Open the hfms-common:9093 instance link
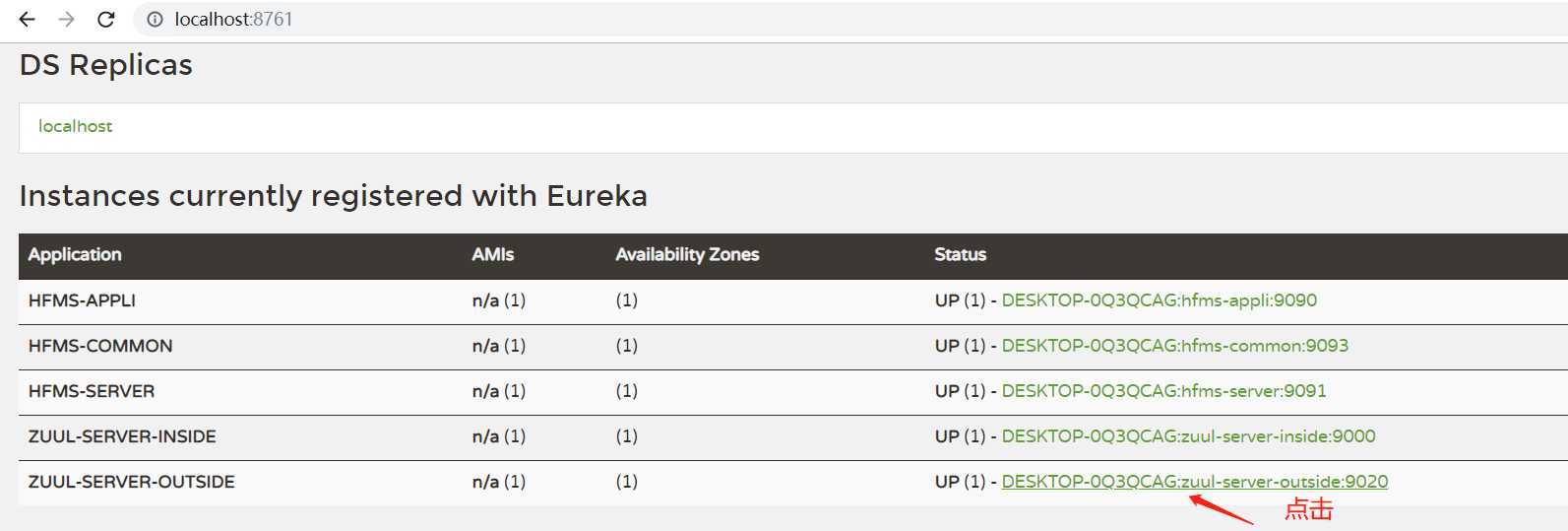 (x=1174, y=346)
